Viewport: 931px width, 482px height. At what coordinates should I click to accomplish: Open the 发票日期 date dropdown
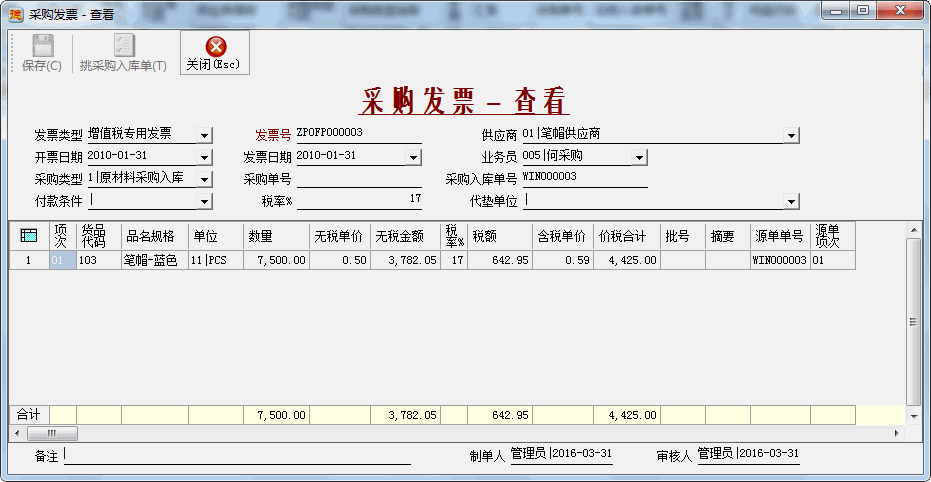(x=413, y=157)
